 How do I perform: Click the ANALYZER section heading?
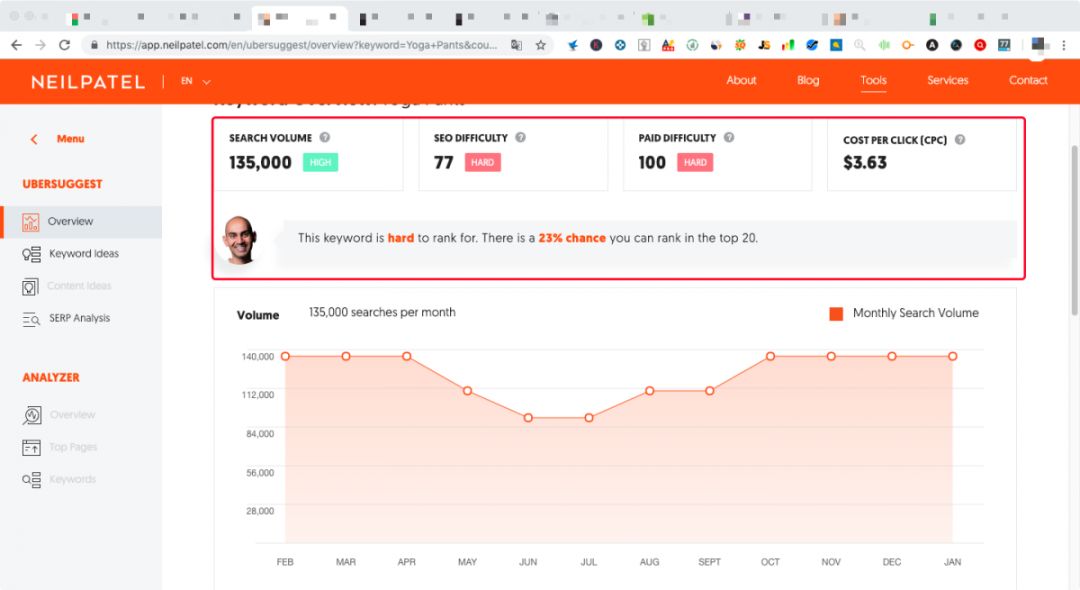[51, 377]
